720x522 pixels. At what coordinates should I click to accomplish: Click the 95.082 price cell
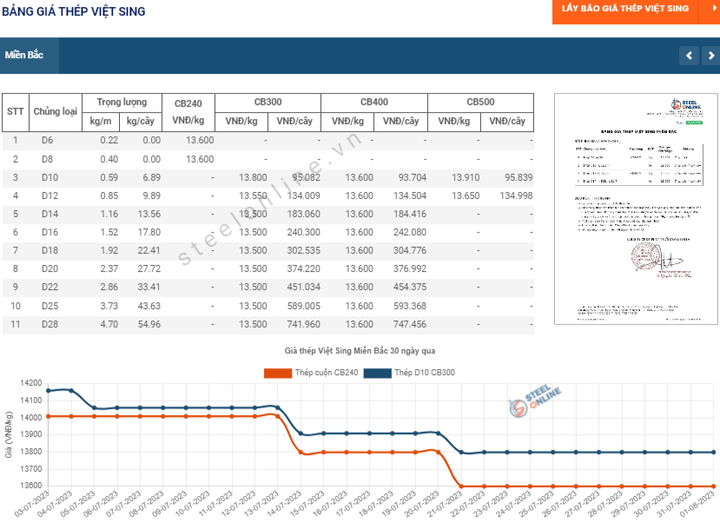[306, 178]
